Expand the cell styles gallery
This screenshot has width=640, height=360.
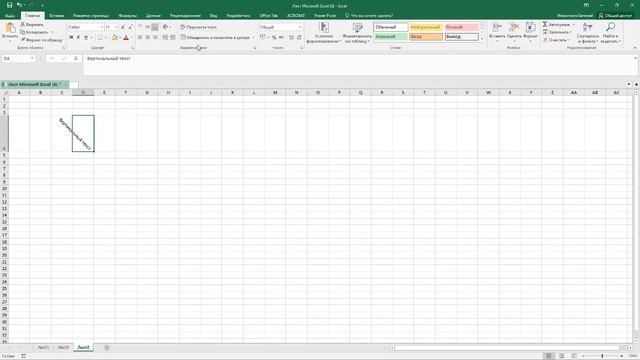click(x=482, y=39)
